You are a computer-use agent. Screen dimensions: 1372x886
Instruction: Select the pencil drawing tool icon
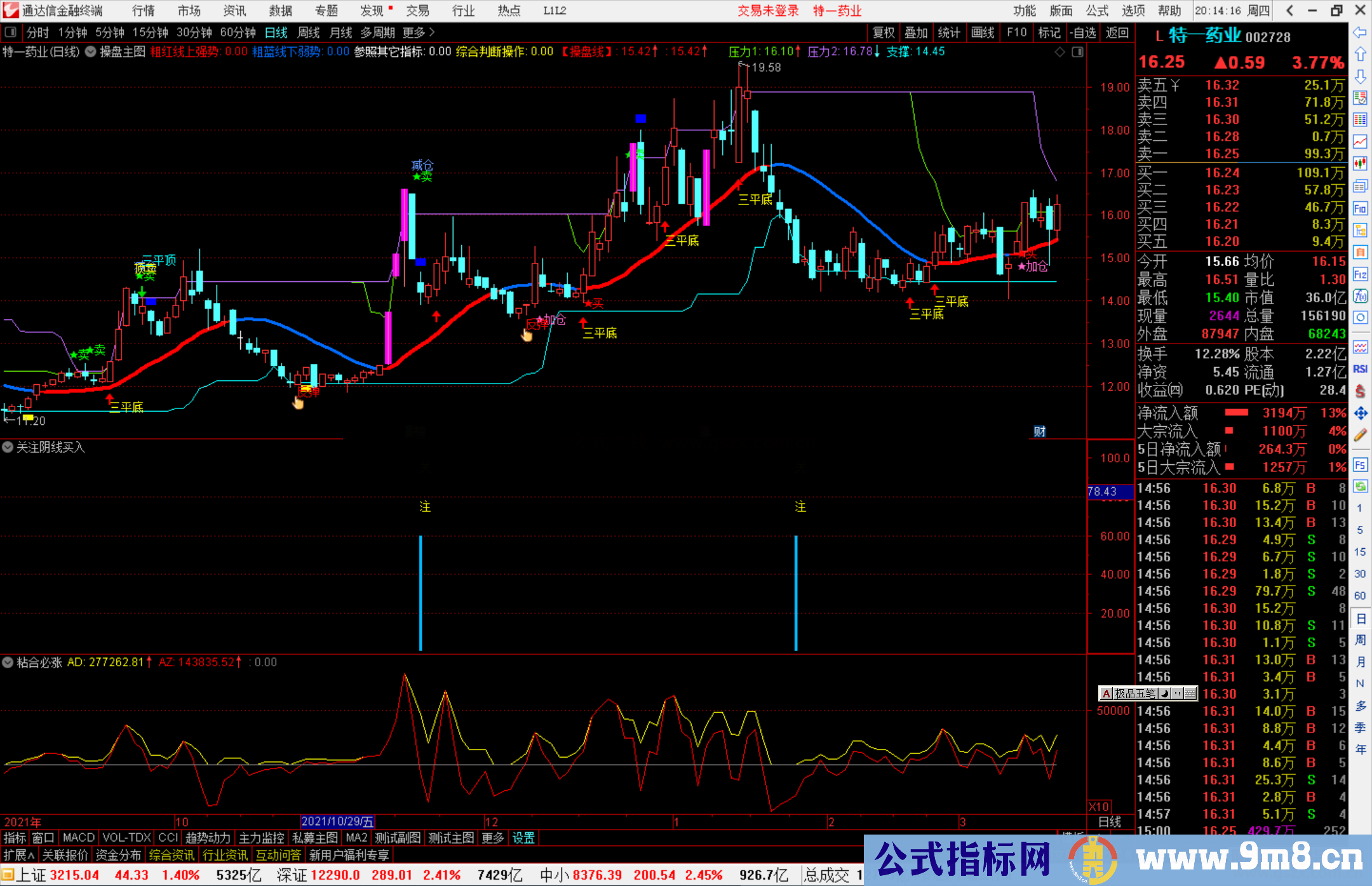pos(1360,436)
